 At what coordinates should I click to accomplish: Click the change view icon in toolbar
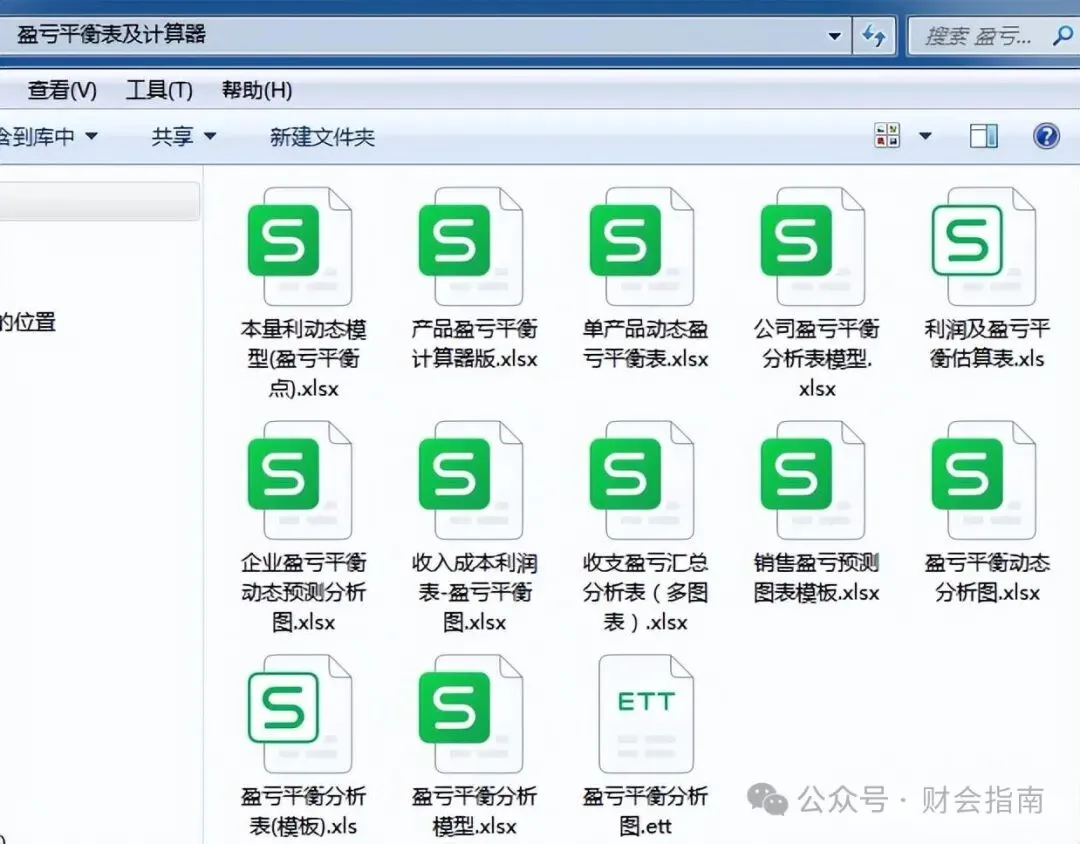point(886,136)
